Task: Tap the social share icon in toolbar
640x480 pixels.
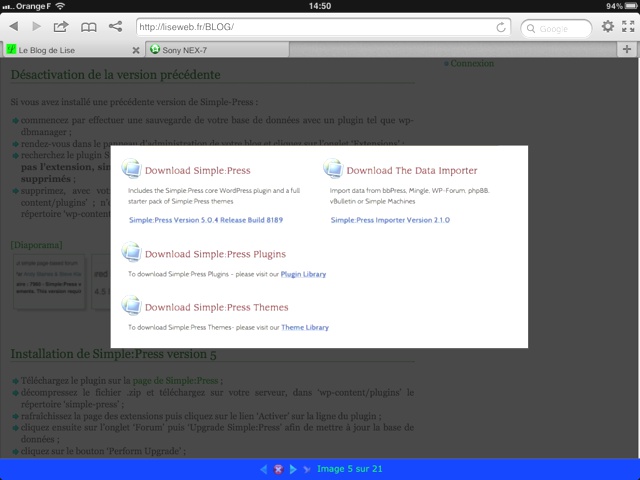Action: pyautogui.click(x=115, y=27)
